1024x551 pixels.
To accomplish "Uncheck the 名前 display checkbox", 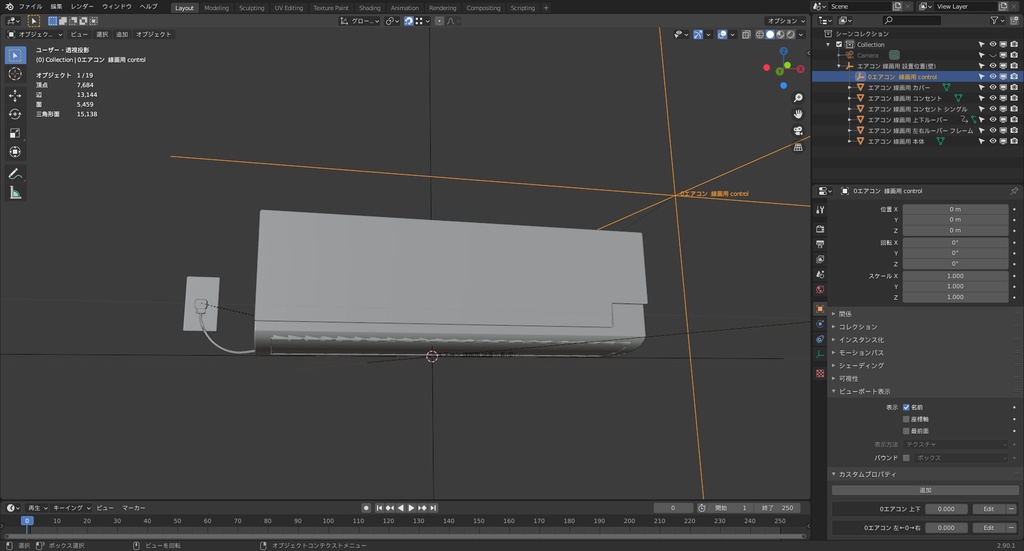I will (x=906, y=407).
